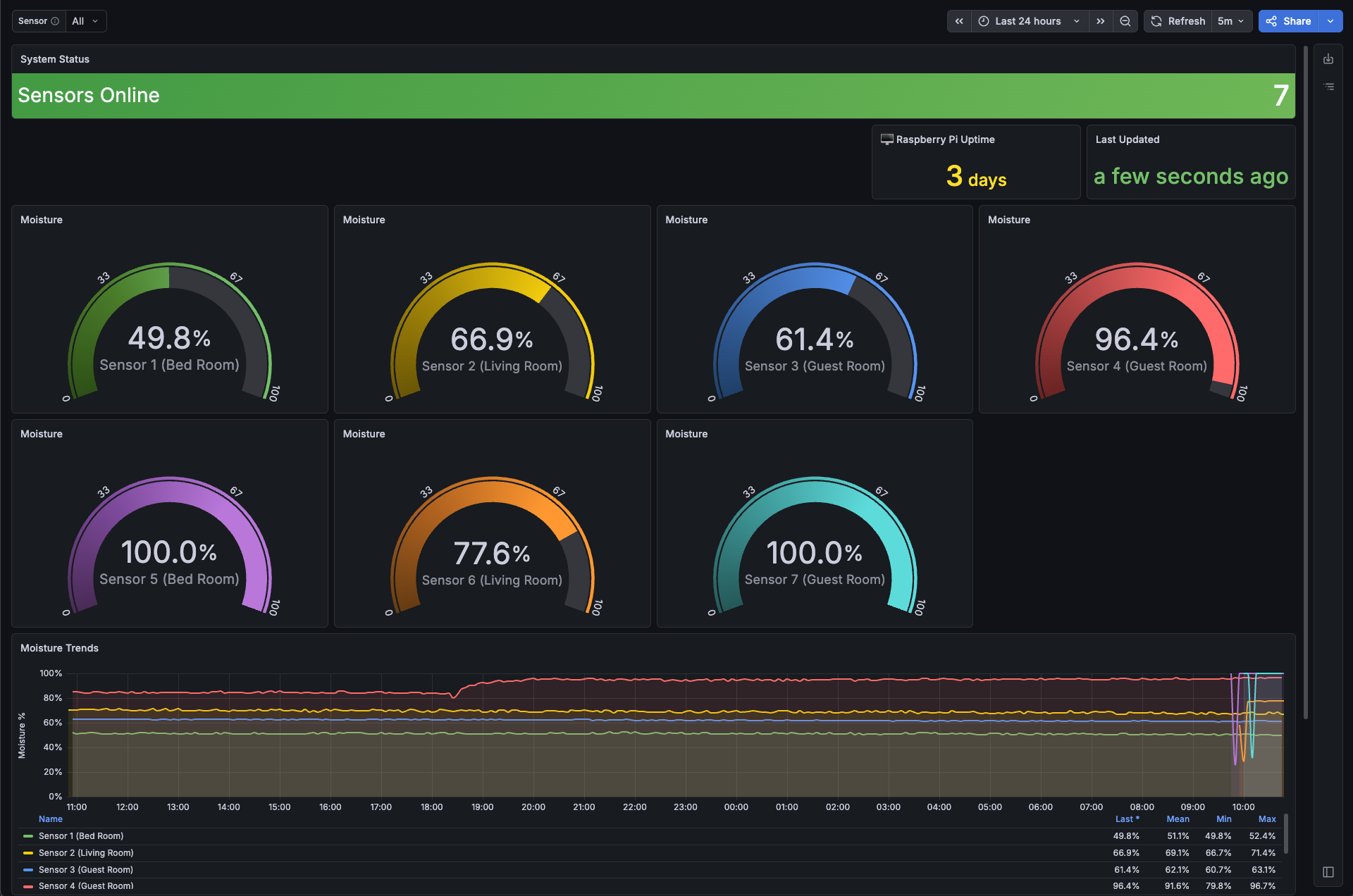Click the legend scrollbar in Moisture Trends
This screenshot has height=896, width=1353.
pos(1286,833)
